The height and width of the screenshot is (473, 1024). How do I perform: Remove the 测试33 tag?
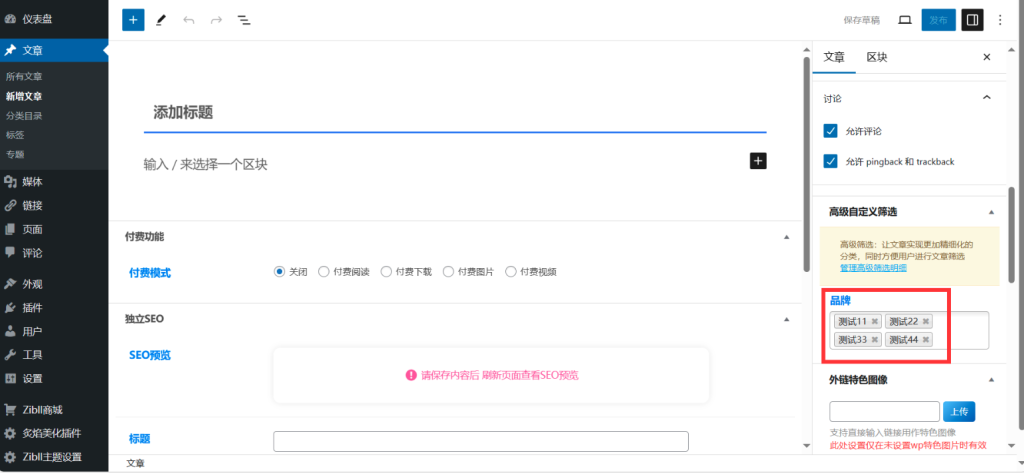click(874, 340)
